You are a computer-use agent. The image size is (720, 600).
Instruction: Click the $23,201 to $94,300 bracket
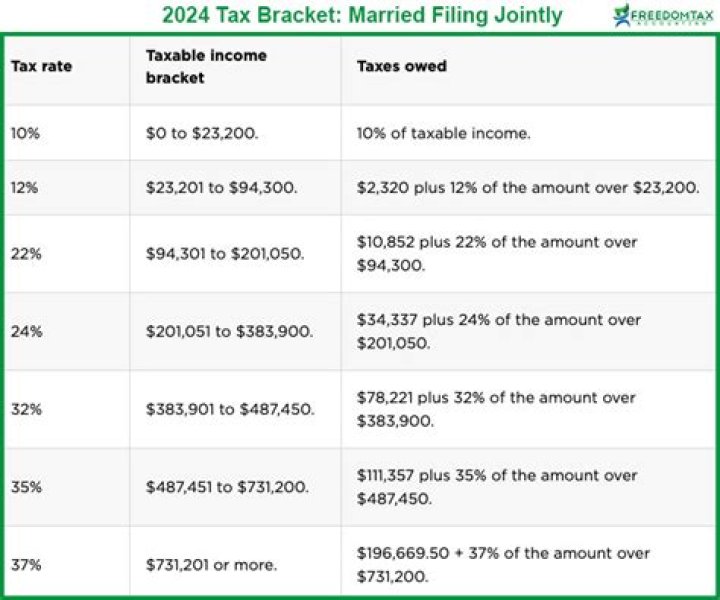(217, 187)
